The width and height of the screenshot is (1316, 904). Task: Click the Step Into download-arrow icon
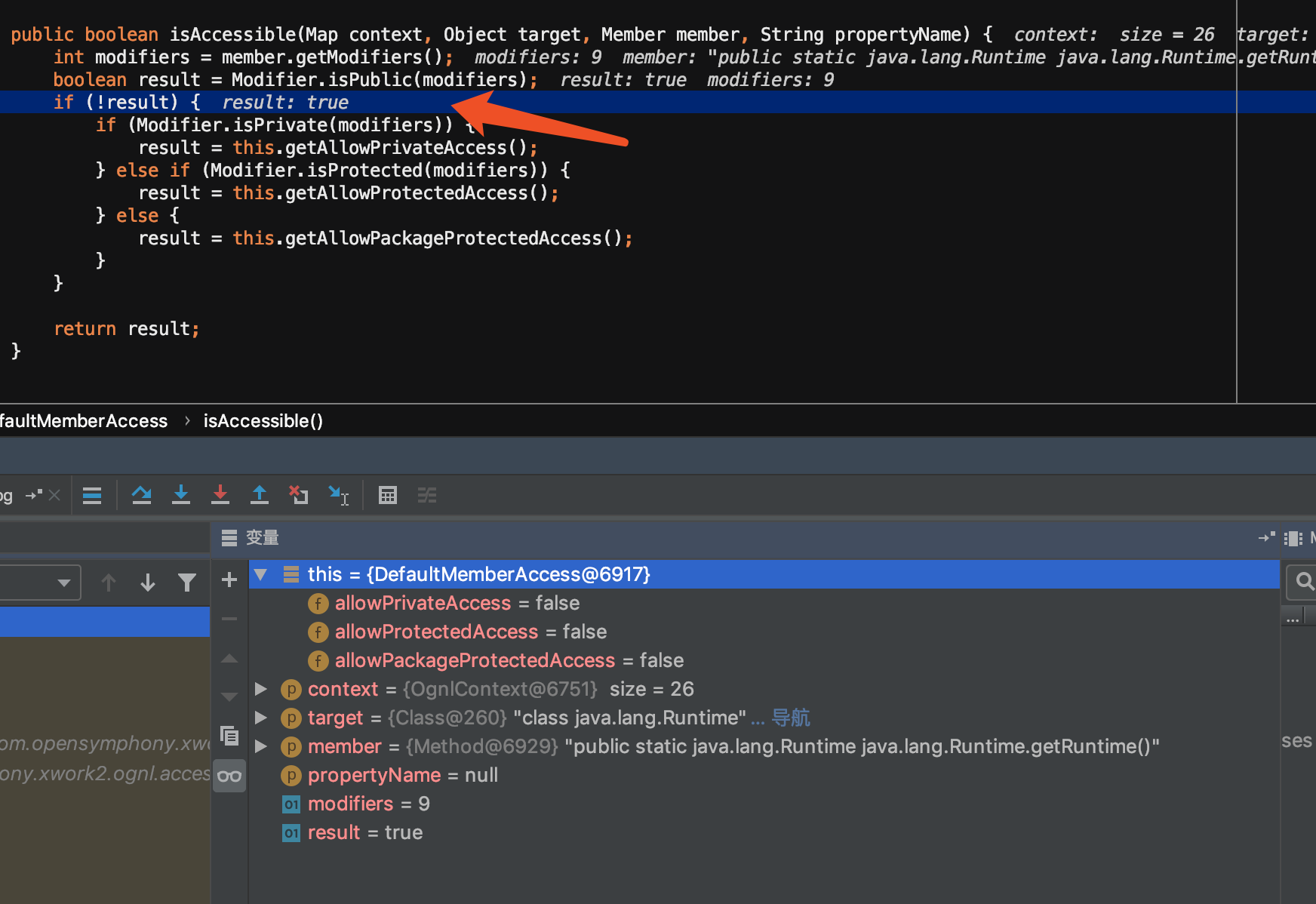point(181,495)
